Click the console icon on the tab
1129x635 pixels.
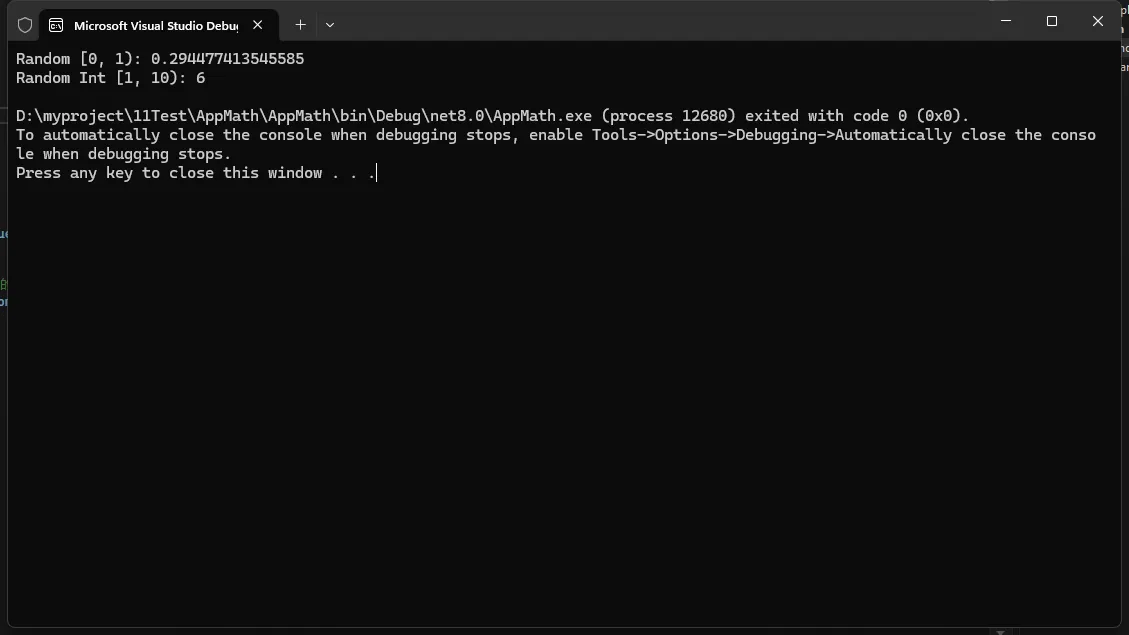coord(57,25)
